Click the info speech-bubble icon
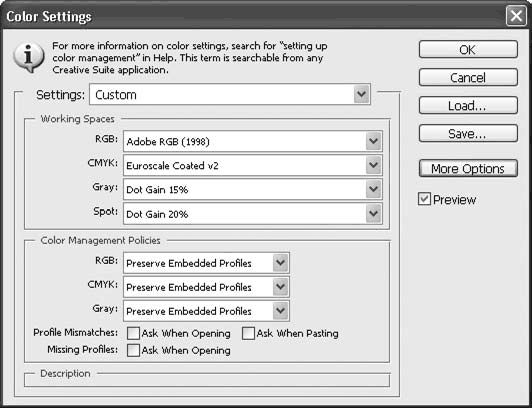Screen dimensions: 532x408 tap(28, 57)
